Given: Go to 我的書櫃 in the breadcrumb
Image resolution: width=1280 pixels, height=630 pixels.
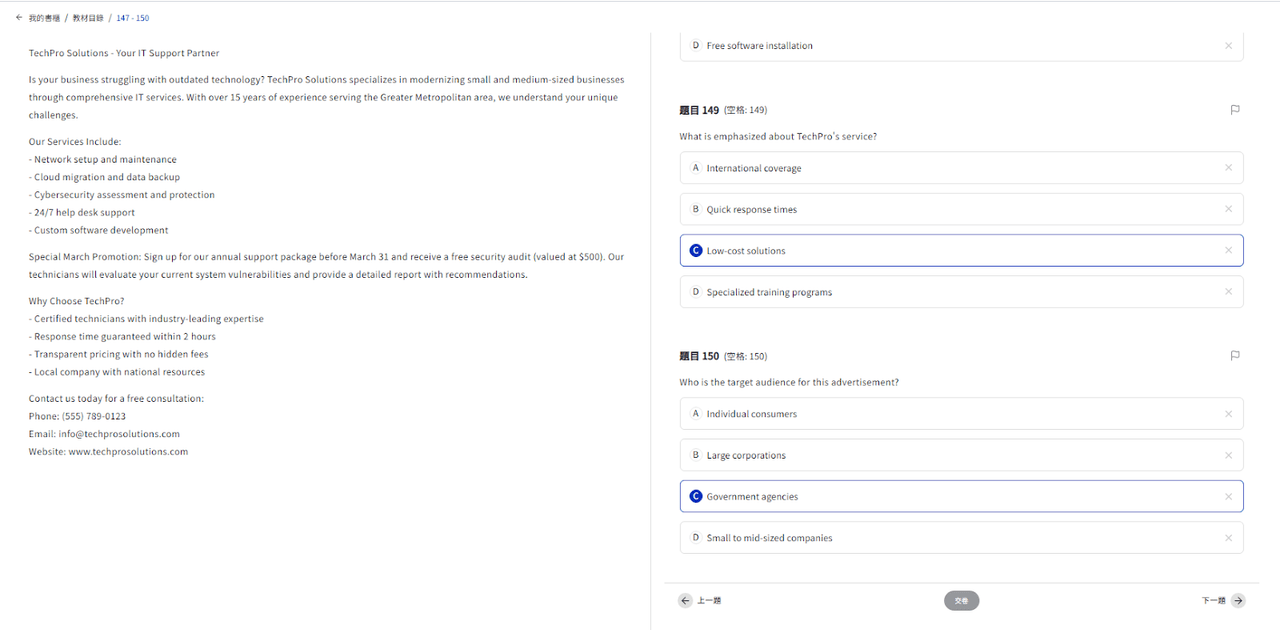Looking at the screenshot, I should tap(44, 18).
